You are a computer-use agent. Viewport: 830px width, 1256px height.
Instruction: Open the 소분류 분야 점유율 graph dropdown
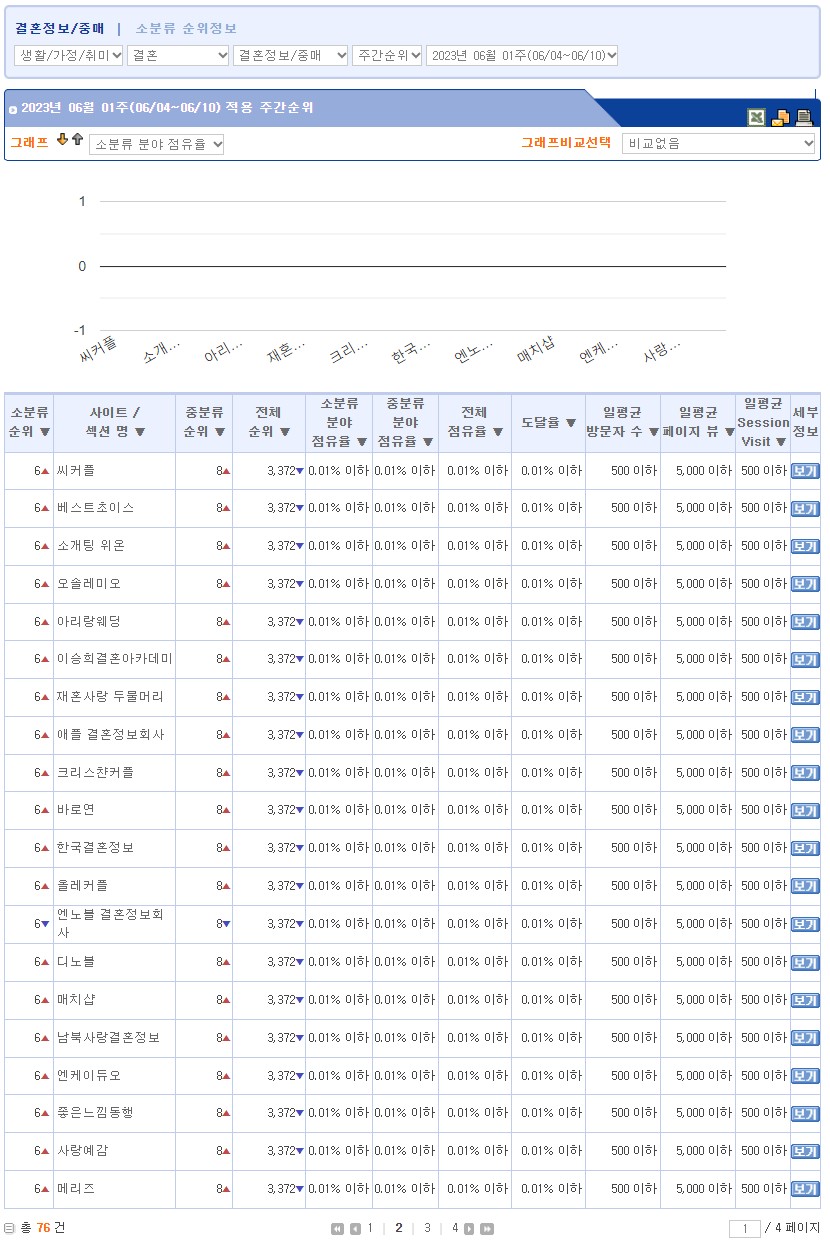(157, 144)
